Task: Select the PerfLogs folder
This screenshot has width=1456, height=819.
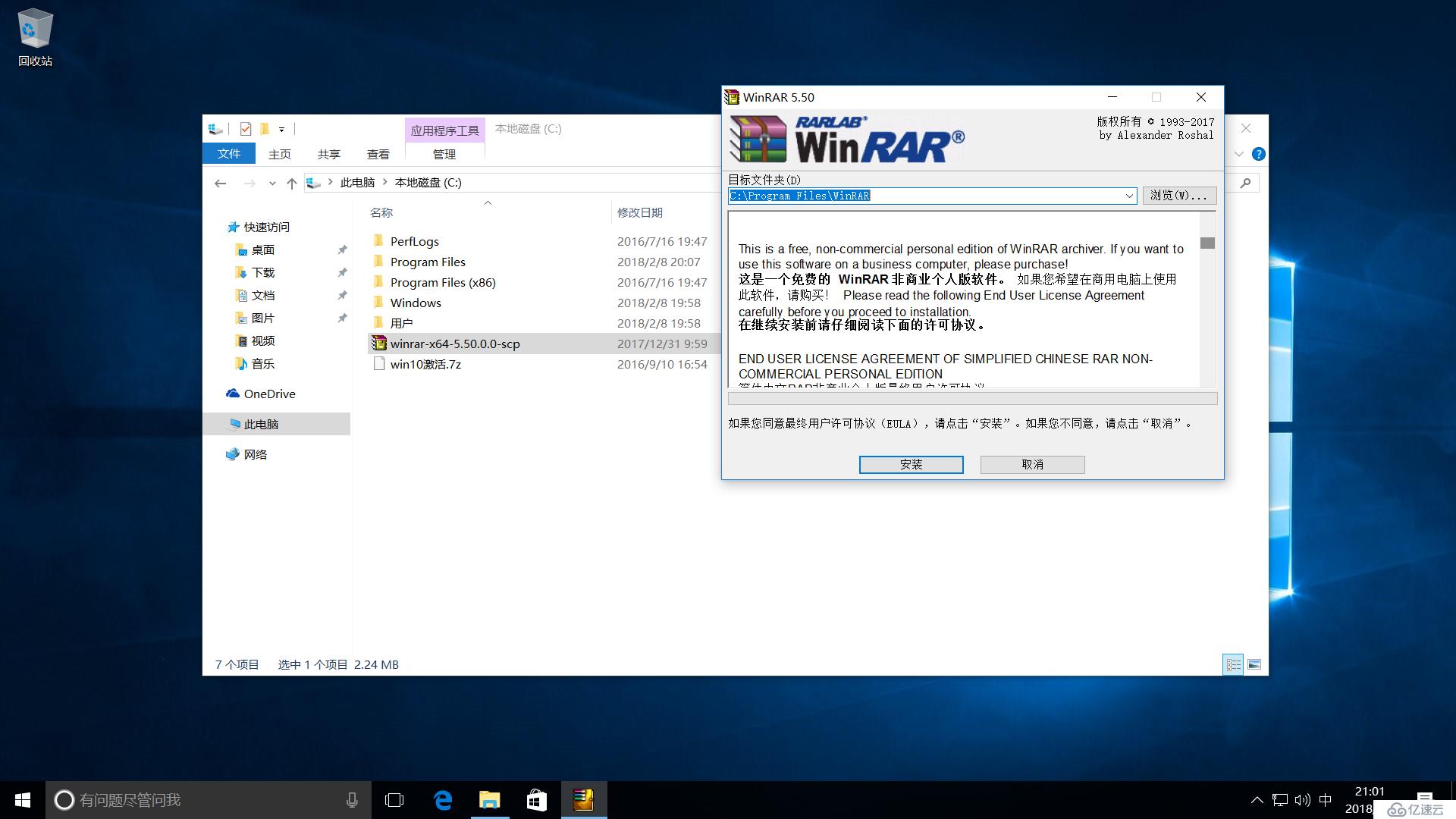Action: (414, 241)
